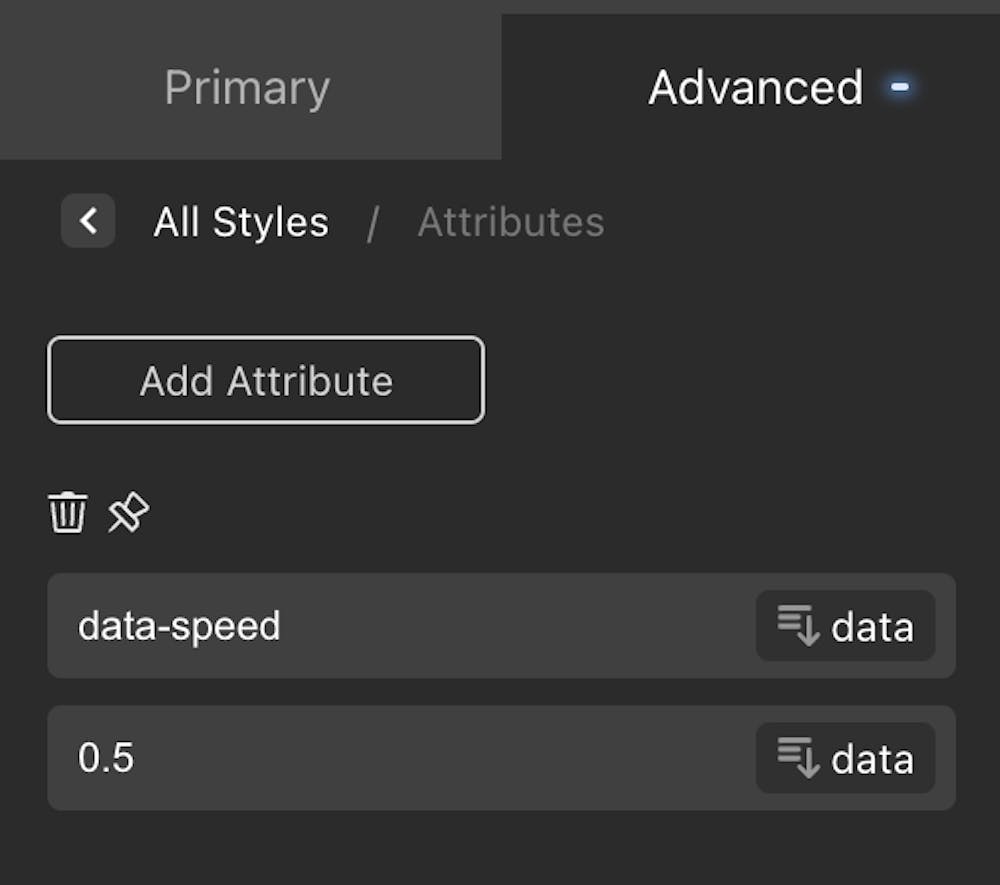Pin the attribute using the pin icon
Viewport: 1000px width, 885px height.
click(129, 514)
